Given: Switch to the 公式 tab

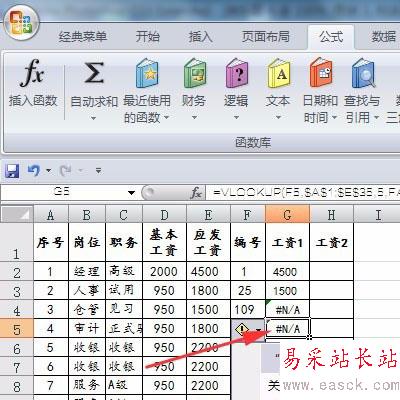Looking at the screenshot, I should 331,36.
